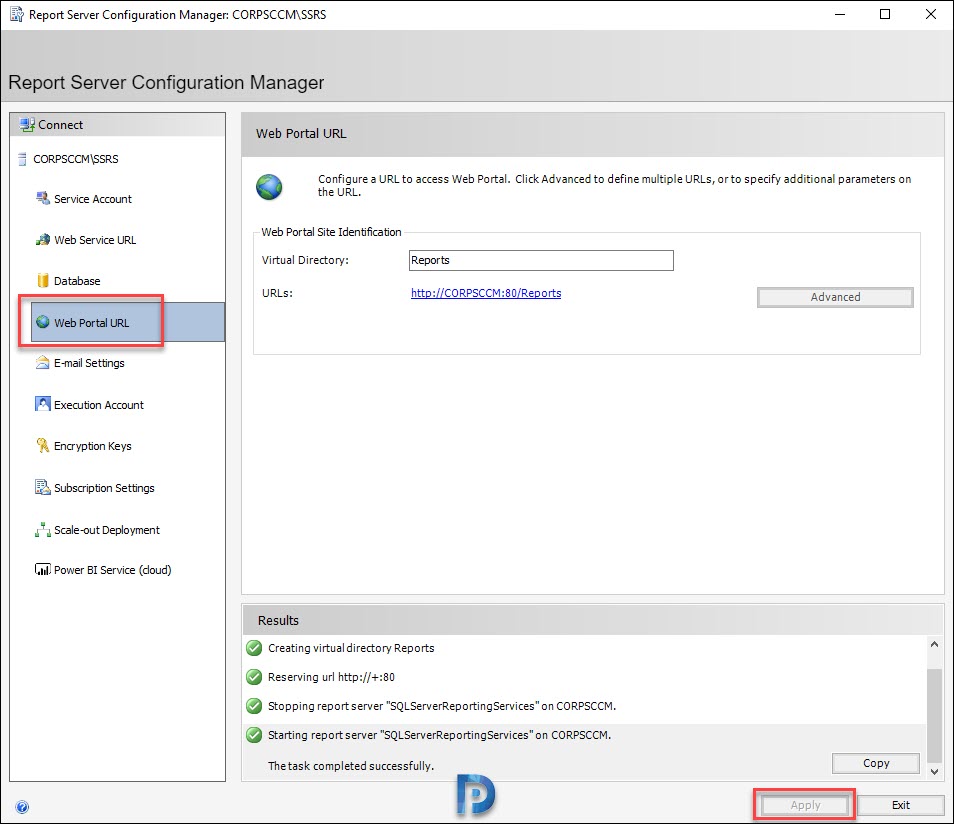Click the 'Reserving url http://+:80' result line

(331, 677)
